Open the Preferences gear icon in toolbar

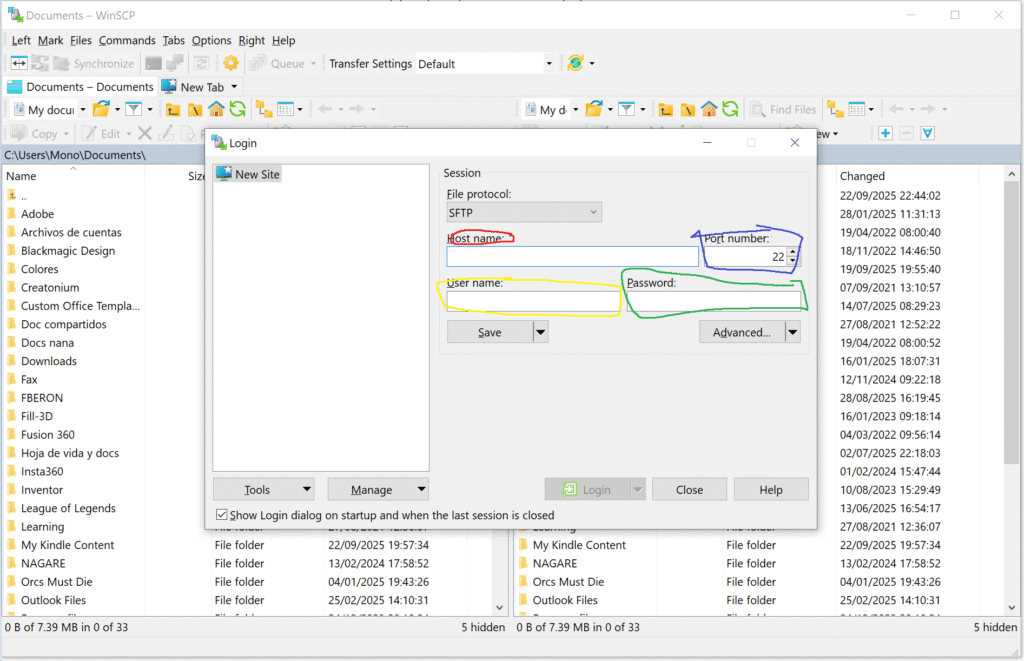(x=231, y=63)
